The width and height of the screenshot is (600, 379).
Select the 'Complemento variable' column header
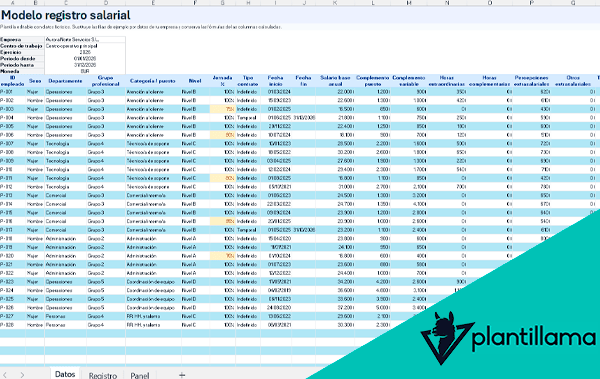pos(409,81)
